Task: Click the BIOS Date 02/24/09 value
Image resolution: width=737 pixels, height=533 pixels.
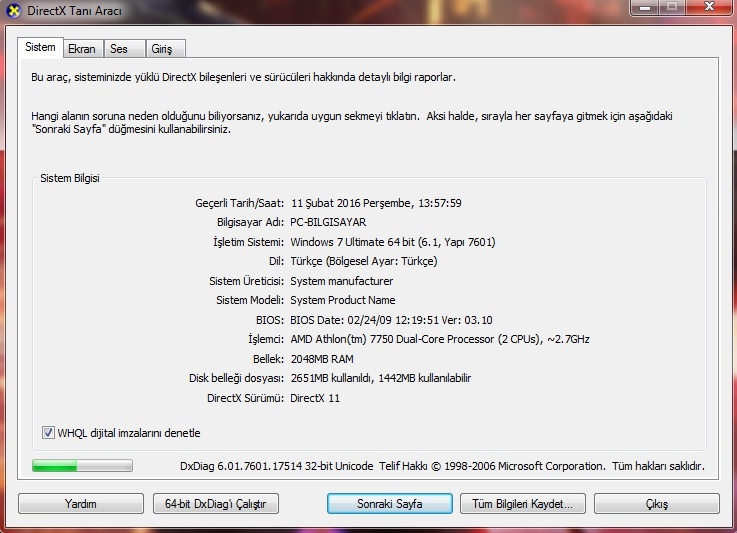Action: [x=391, y=320]
